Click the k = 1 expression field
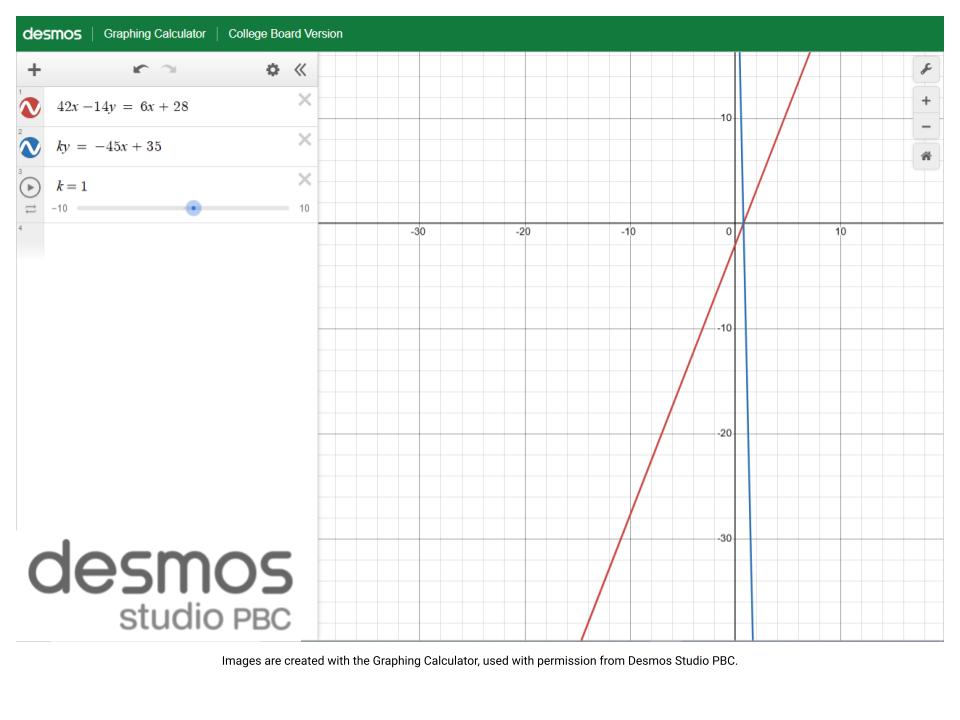This screenshot has width=960, height=720. [72, 186]
